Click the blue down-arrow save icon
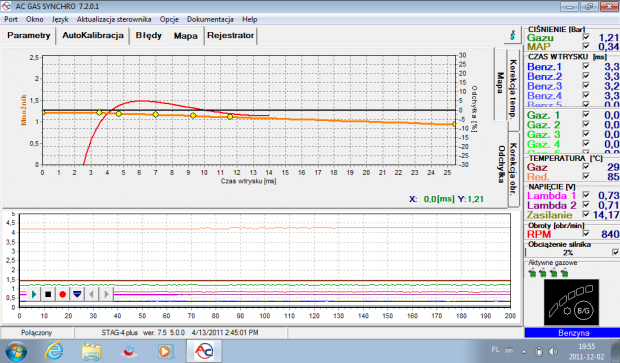Viewport: 620px width, 363px height. pos(77,294)
